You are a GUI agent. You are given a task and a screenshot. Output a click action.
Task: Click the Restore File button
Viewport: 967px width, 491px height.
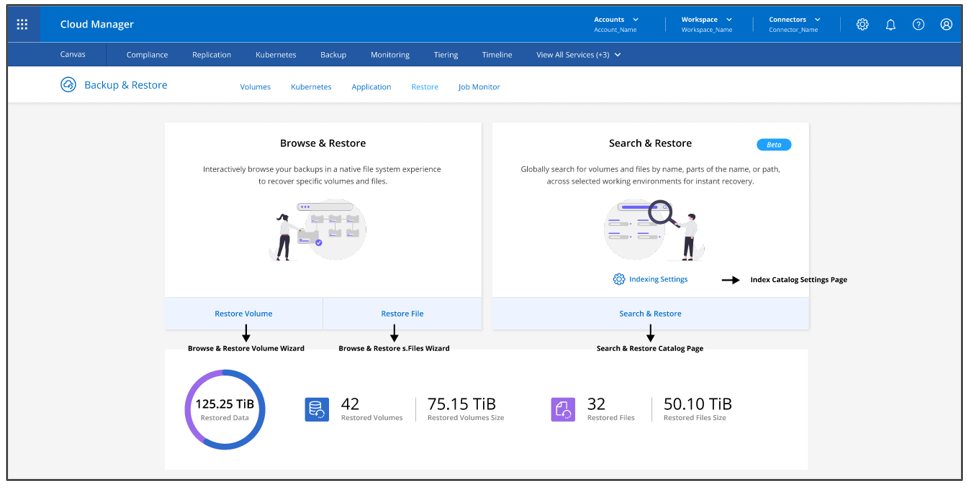pos(402,313)
